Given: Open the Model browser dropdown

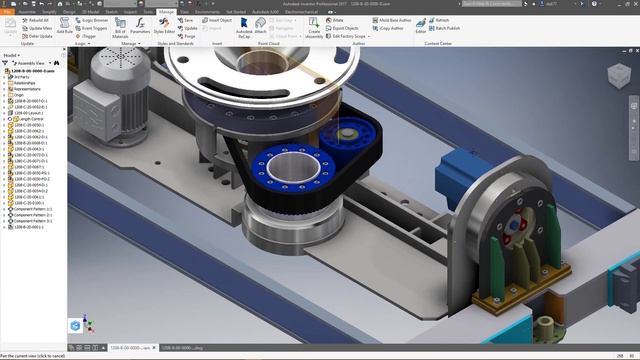Looking at the screenshot, I should (12, 55).
